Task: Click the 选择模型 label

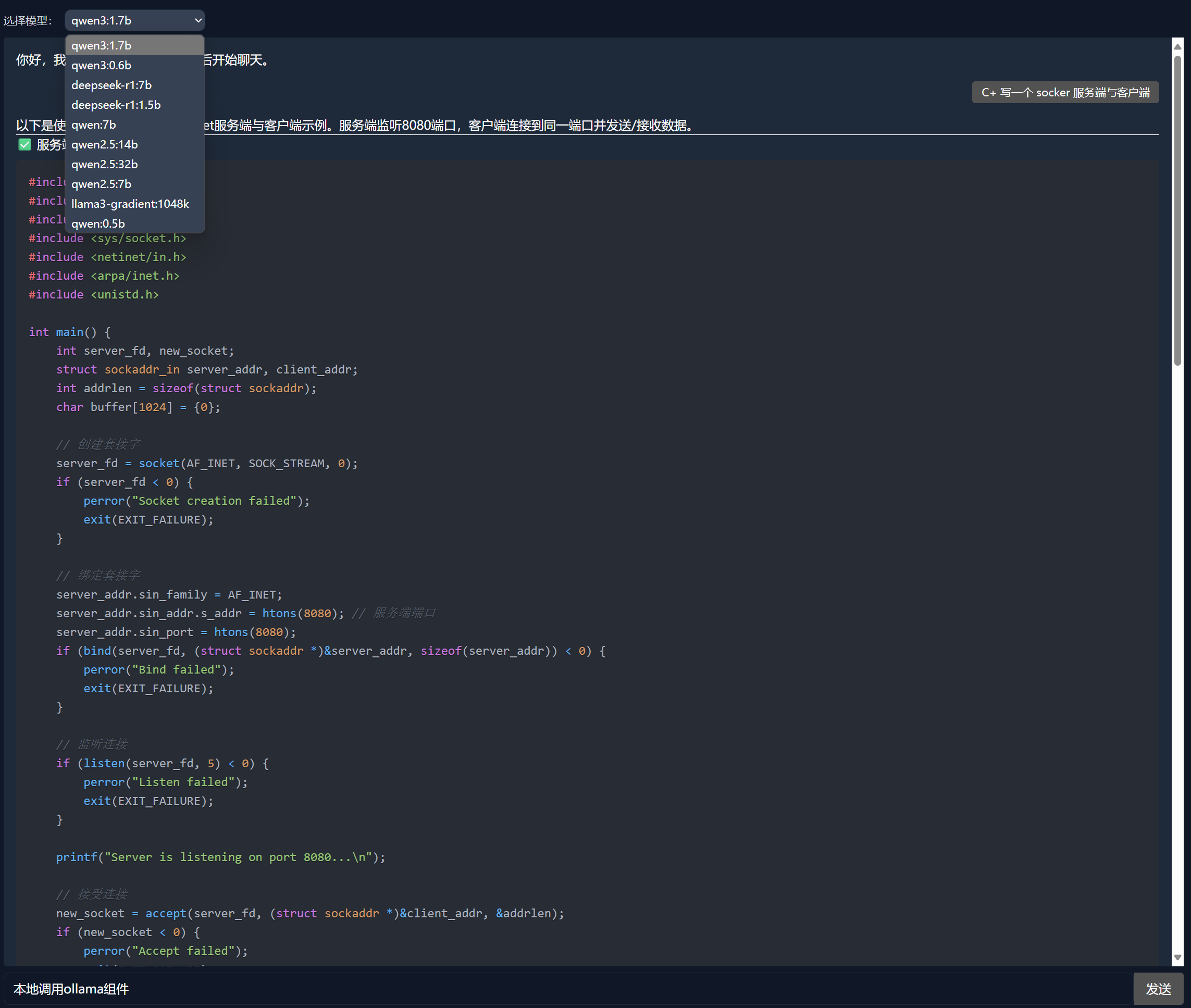Action: click(28, 20)
